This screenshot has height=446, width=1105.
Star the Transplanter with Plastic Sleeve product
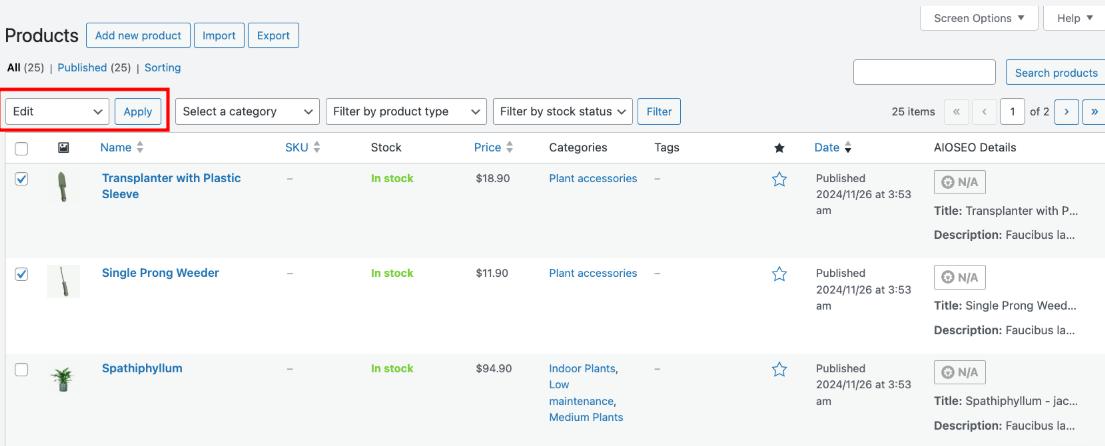click(780, 180)
